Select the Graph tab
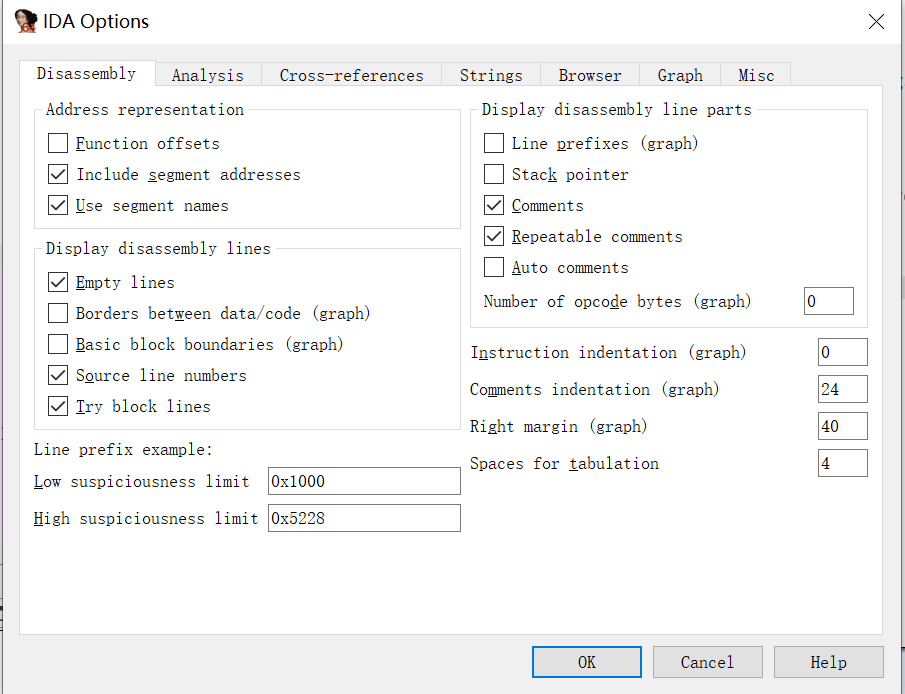Viewport: 905px width, 694px height. [x=680, y=75]
